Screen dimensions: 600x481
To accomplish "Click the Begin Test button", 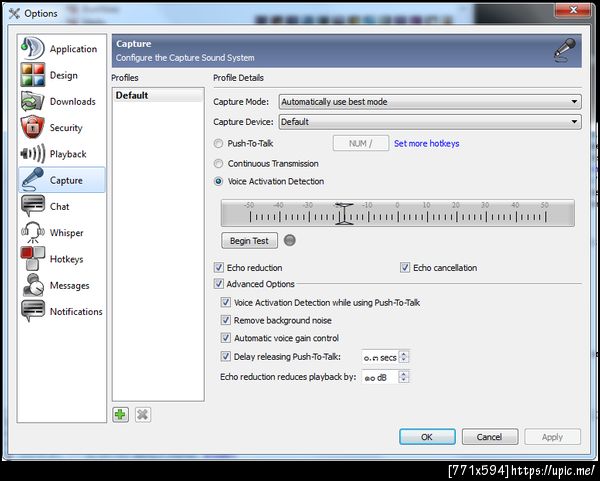I will [x=249, y=241].
